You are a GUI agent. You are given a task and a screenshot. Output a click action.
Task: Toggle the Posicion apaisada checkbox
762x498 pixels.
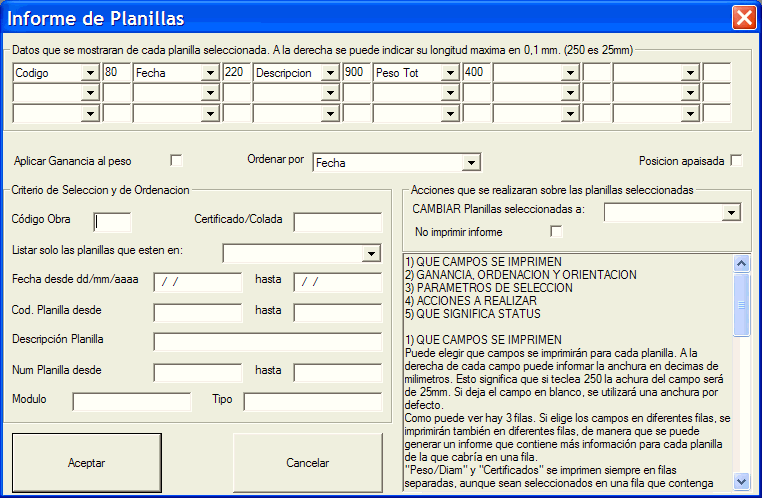point(736,160)
